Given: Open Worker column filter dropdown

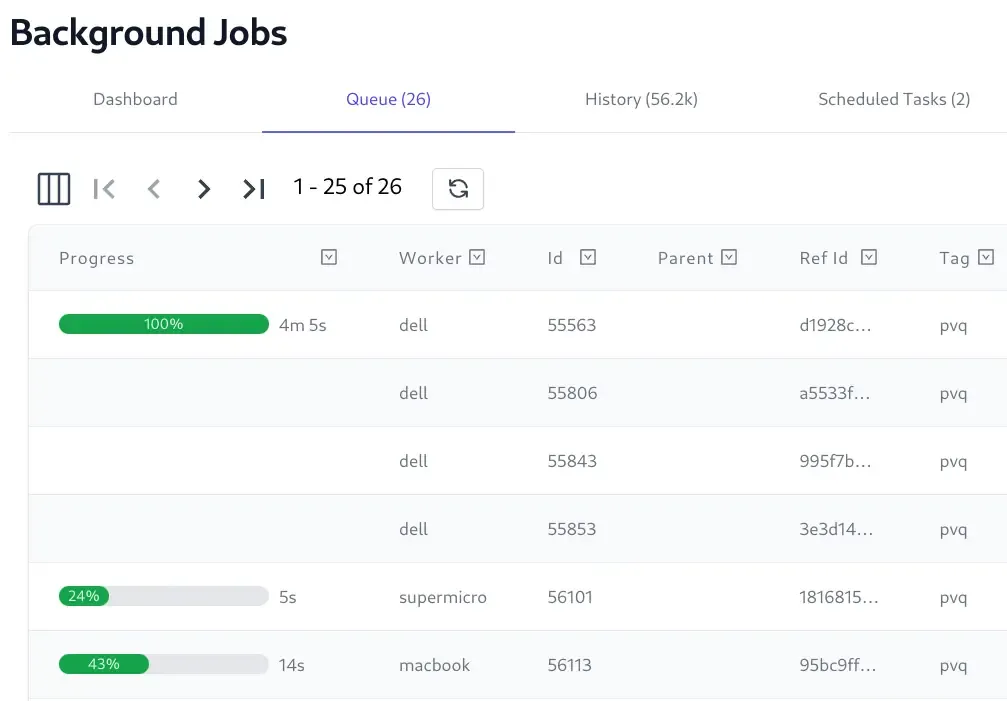Looking at the screenshot, I should (x=477, y=257).
